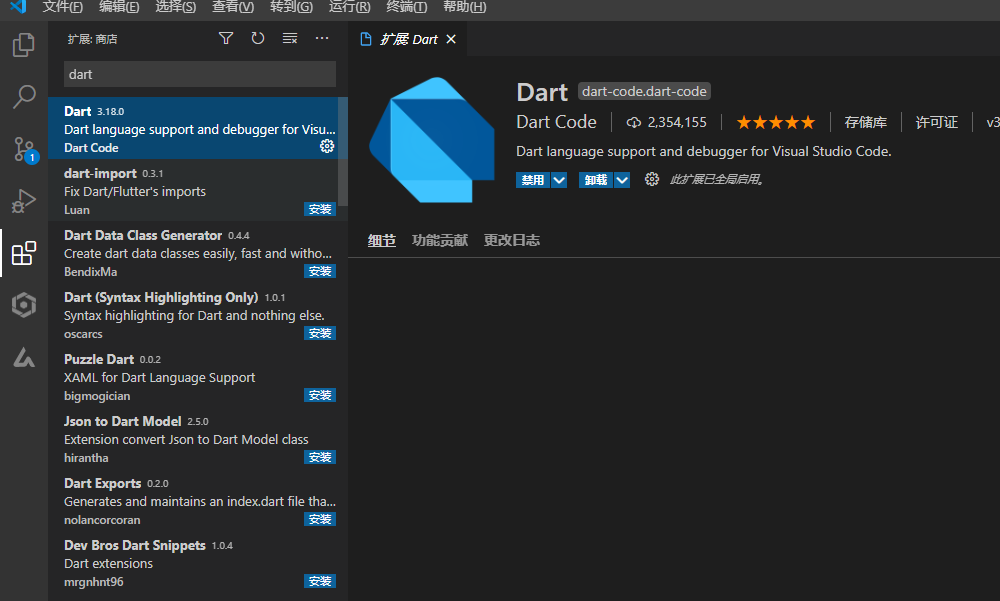The height and width of the screenshot is (601, 1000).
Task: Select the dart-import list entry
Action: click(x=198, y=190)
